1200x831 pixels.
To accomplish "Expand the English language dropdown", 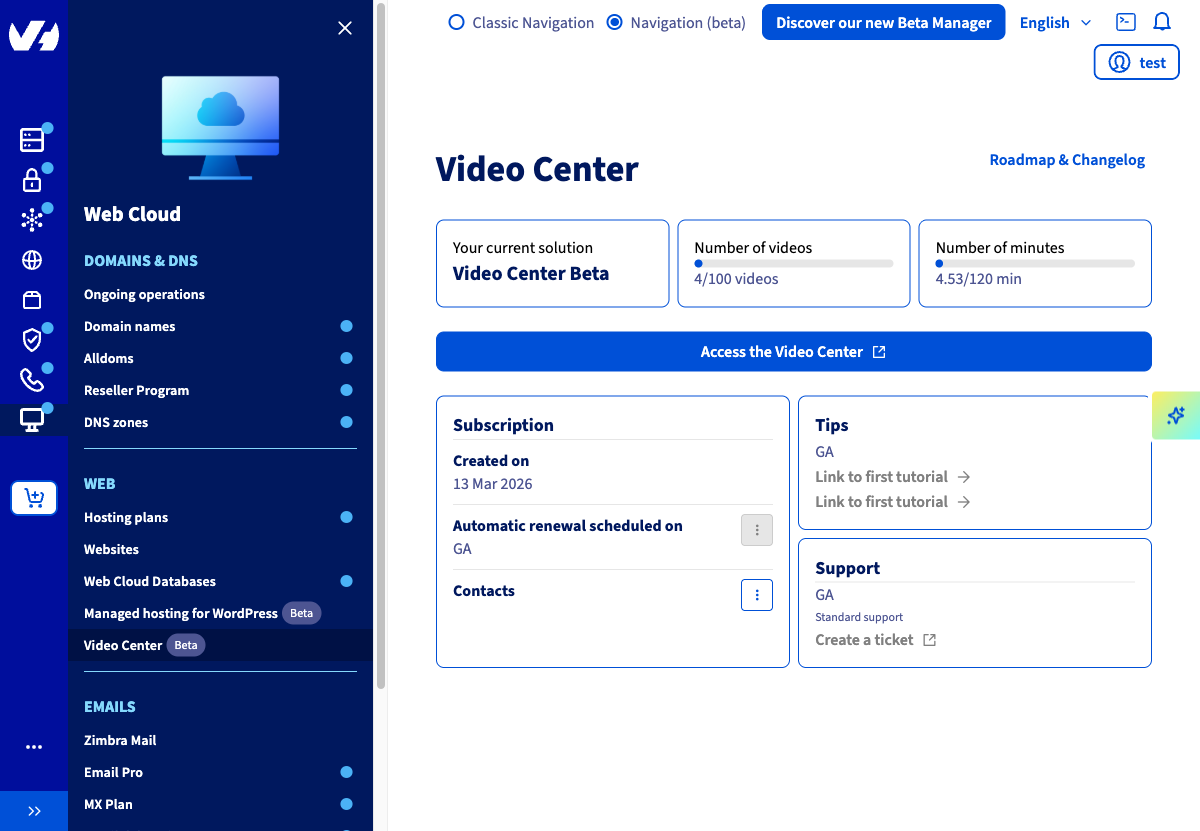I will pos(1054,22).
